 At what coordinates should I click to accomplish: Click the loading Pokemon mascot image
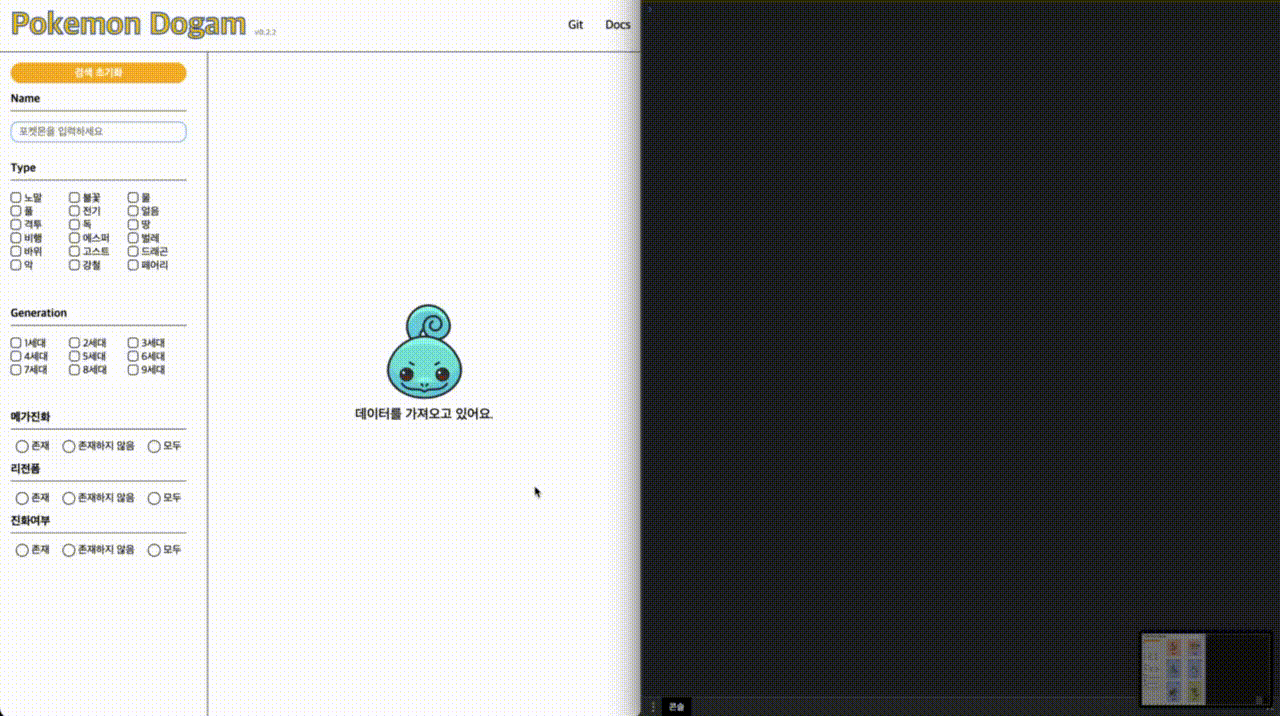pyautogui.click(x=424, y=352)
